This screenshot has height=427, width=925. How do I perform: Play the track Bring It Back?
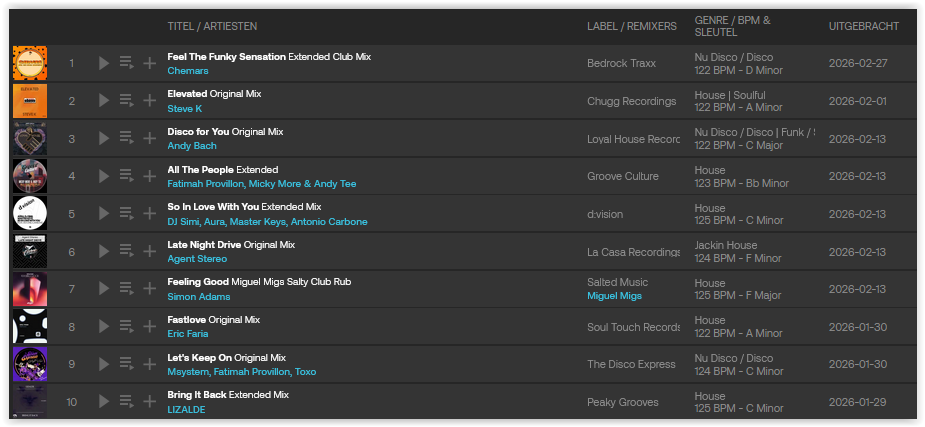[x=104, y=402]
